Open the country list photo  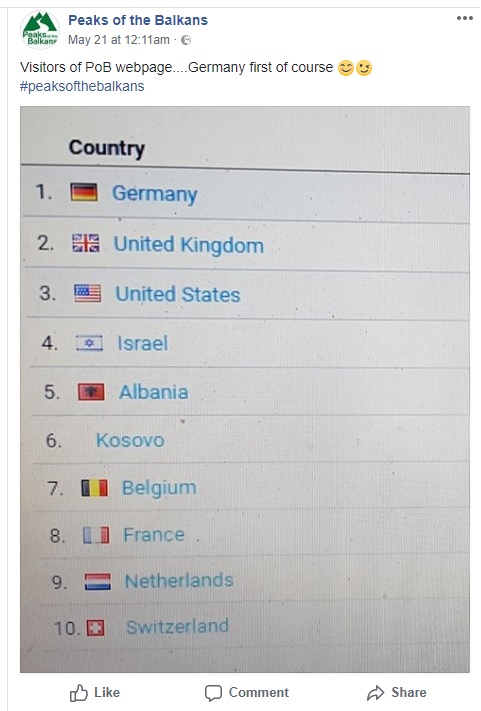tap(245, 389)
